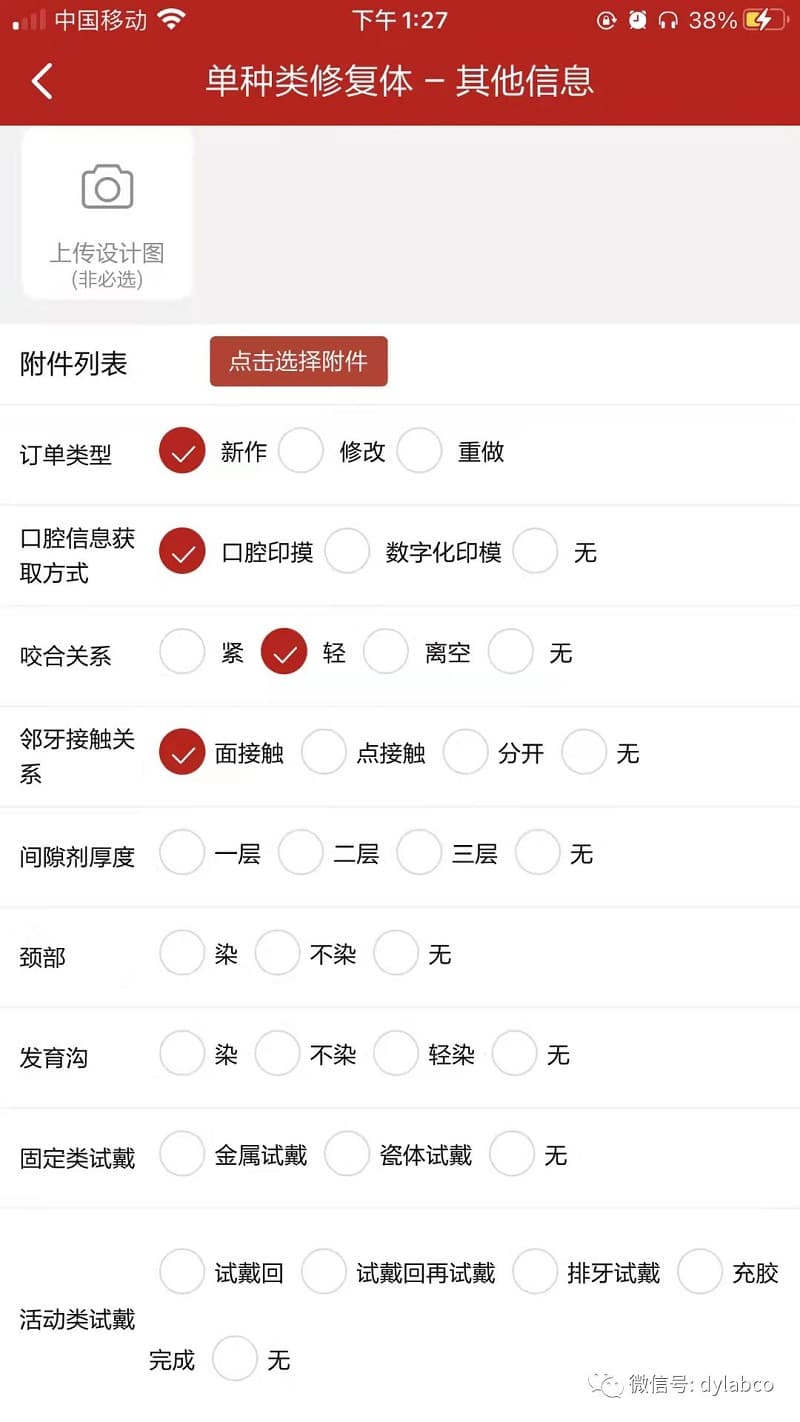Deselect the checked 新作 option

click(x=182, y=451)
